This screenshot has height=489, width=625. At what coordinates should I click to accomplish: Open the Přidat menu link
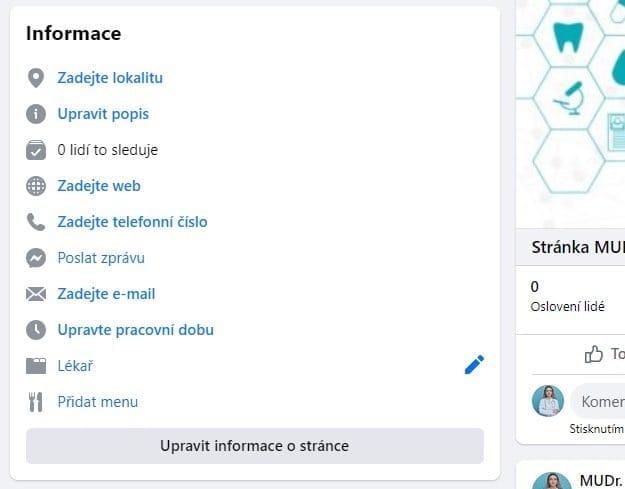[97, 402]
